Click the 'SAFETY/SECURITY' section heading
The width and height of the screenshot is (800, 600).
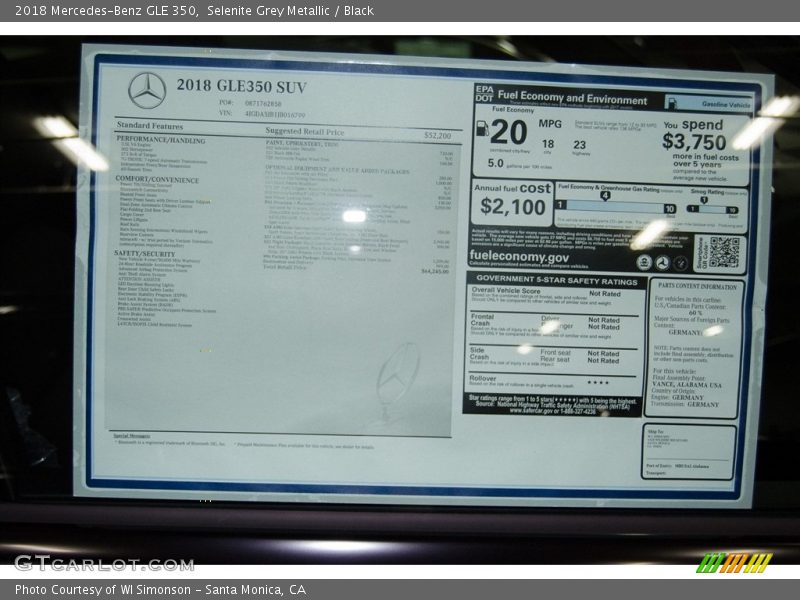(144, 254)
